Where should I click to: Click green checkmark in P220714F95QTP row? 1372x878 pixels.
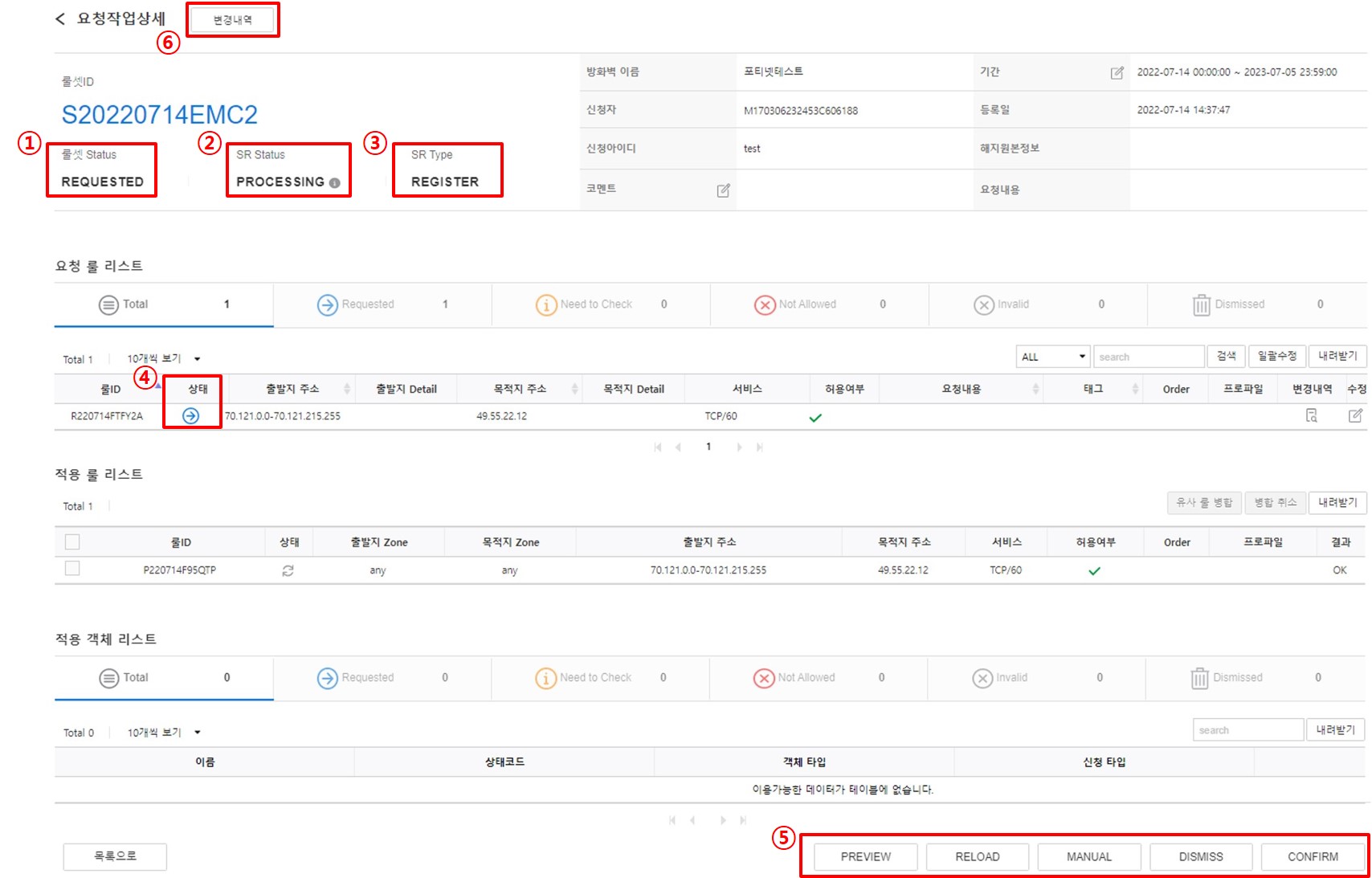pos(1094,571)
